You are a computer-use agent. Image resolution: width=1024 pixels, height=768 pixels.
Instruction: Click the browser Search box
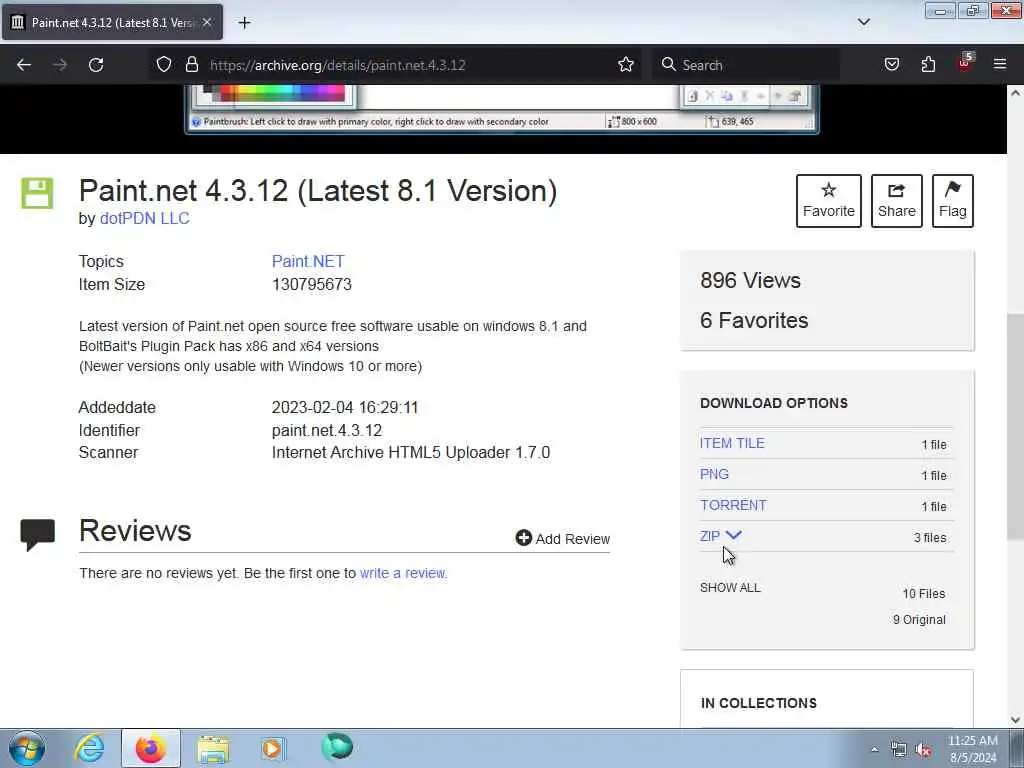click(745, 65)
